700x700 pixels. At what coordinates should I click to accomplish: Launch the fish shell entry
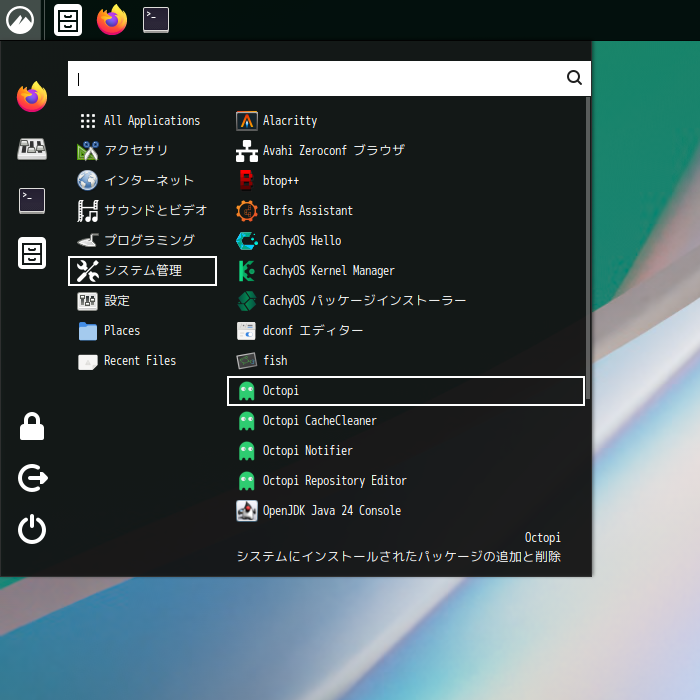(406, 360)
